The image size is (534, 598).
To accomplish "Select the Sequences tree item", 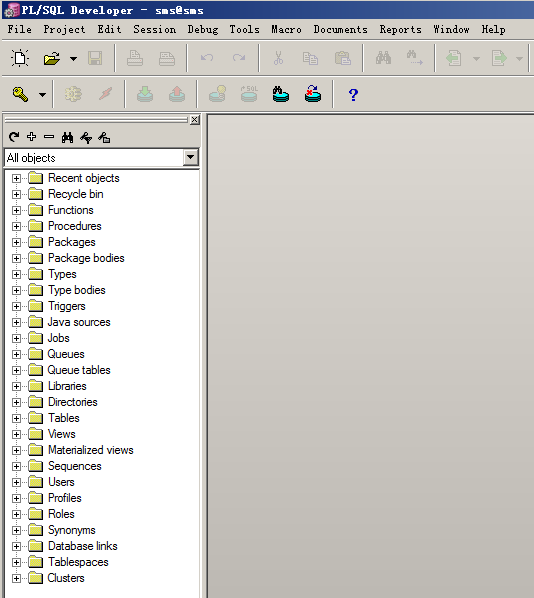I will coord(75,466).
